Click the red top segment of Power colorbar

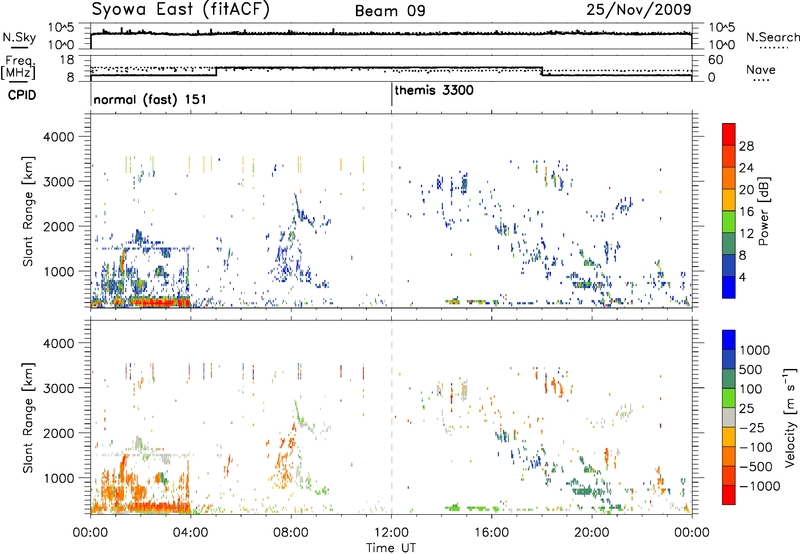729,134
